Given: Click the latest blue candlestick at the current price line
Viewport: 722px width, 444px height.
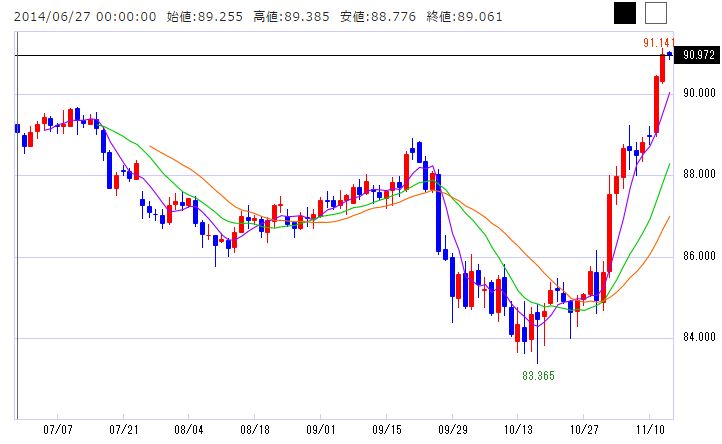Looking at the screenshot, I should click(670, 55).
